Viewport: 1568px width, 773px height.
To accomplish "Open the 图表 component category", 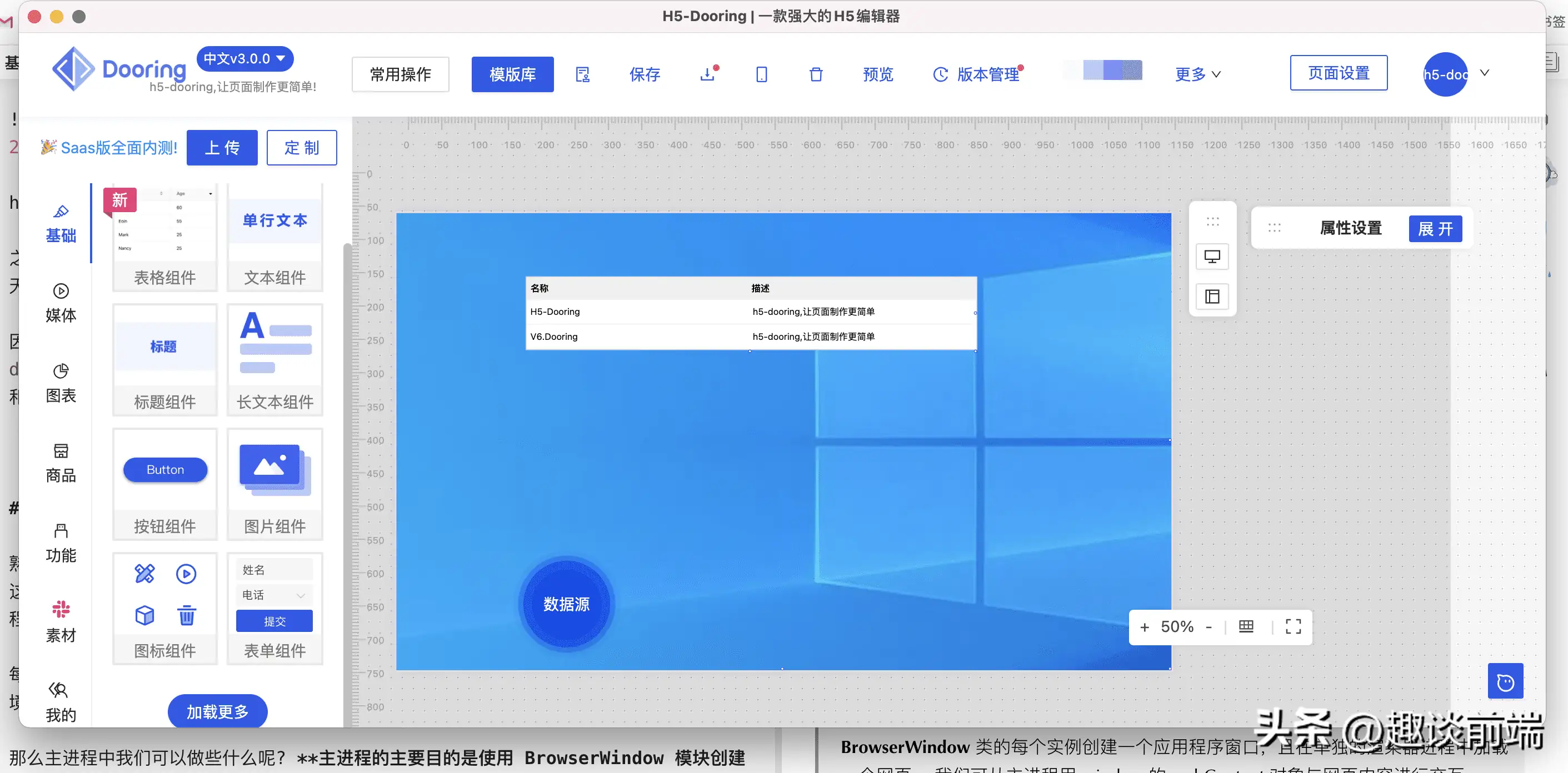I will point(61,382).
